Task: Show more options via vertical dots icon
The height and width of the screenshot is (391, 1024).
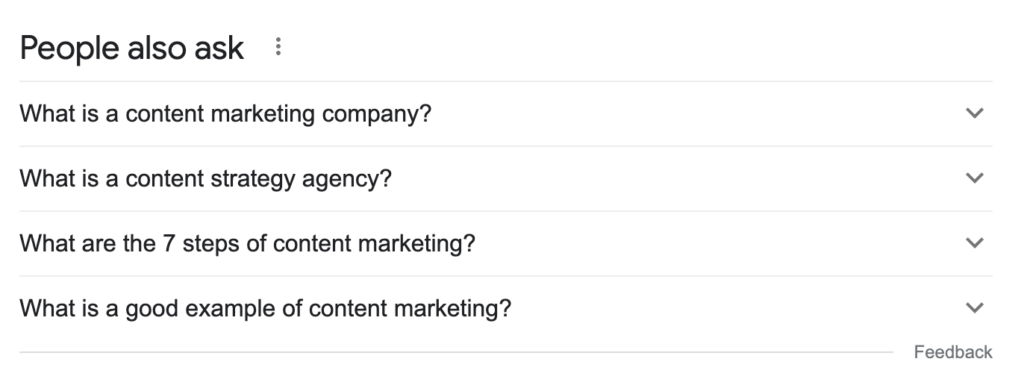Action: [278, 46]
